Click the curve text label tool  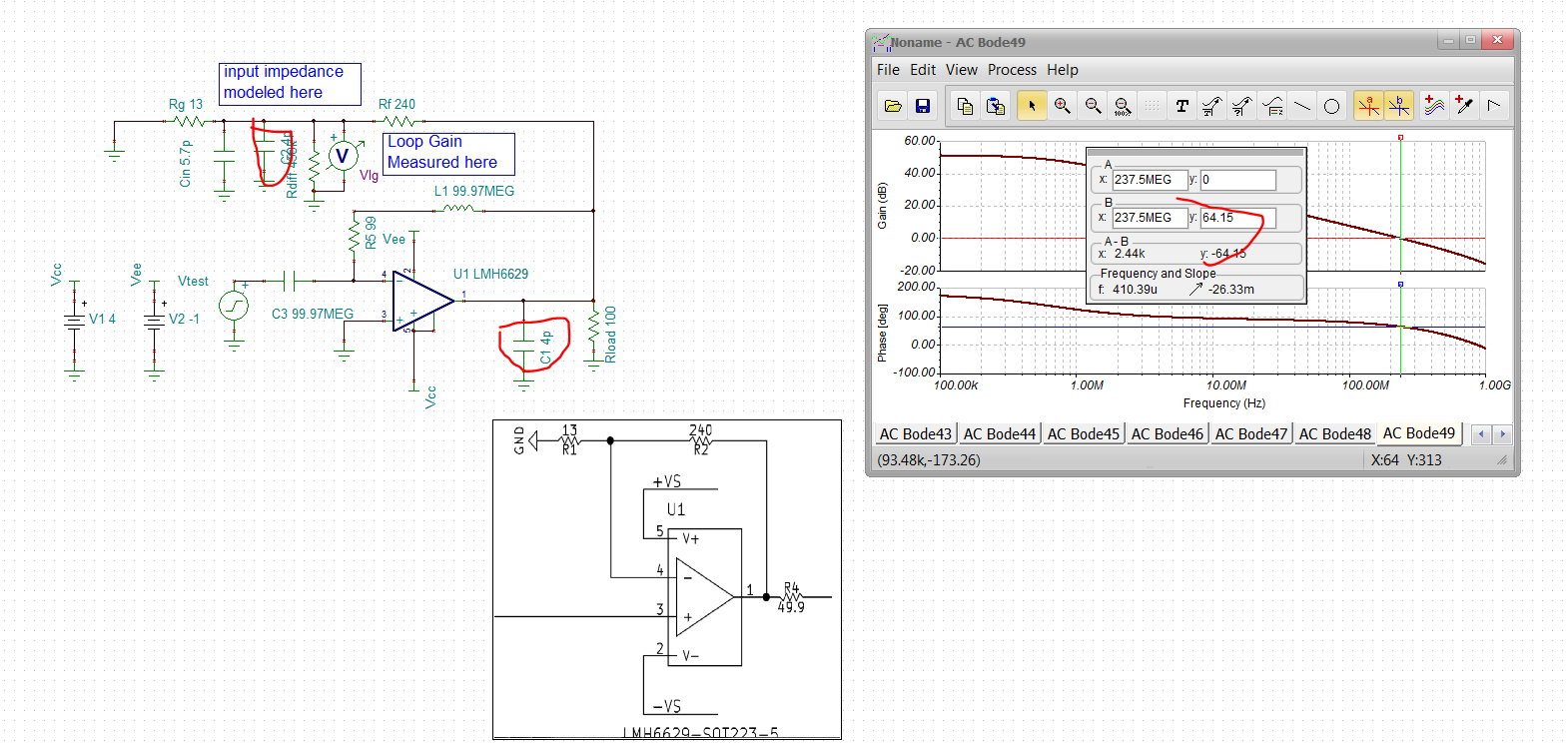click(x=1212, y=106)
